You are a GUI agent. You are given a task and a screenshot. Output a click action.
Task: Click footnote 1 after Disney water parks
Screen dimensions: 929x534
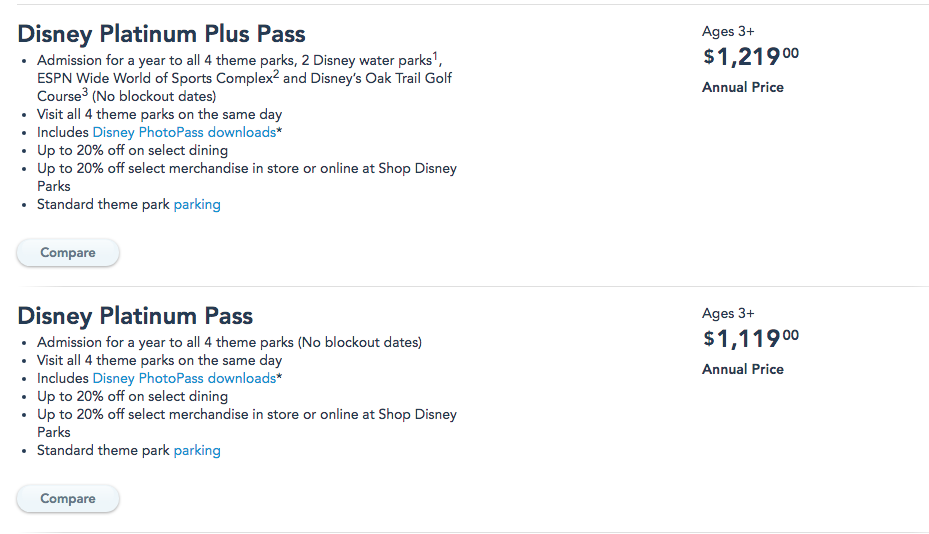[436, 56]
